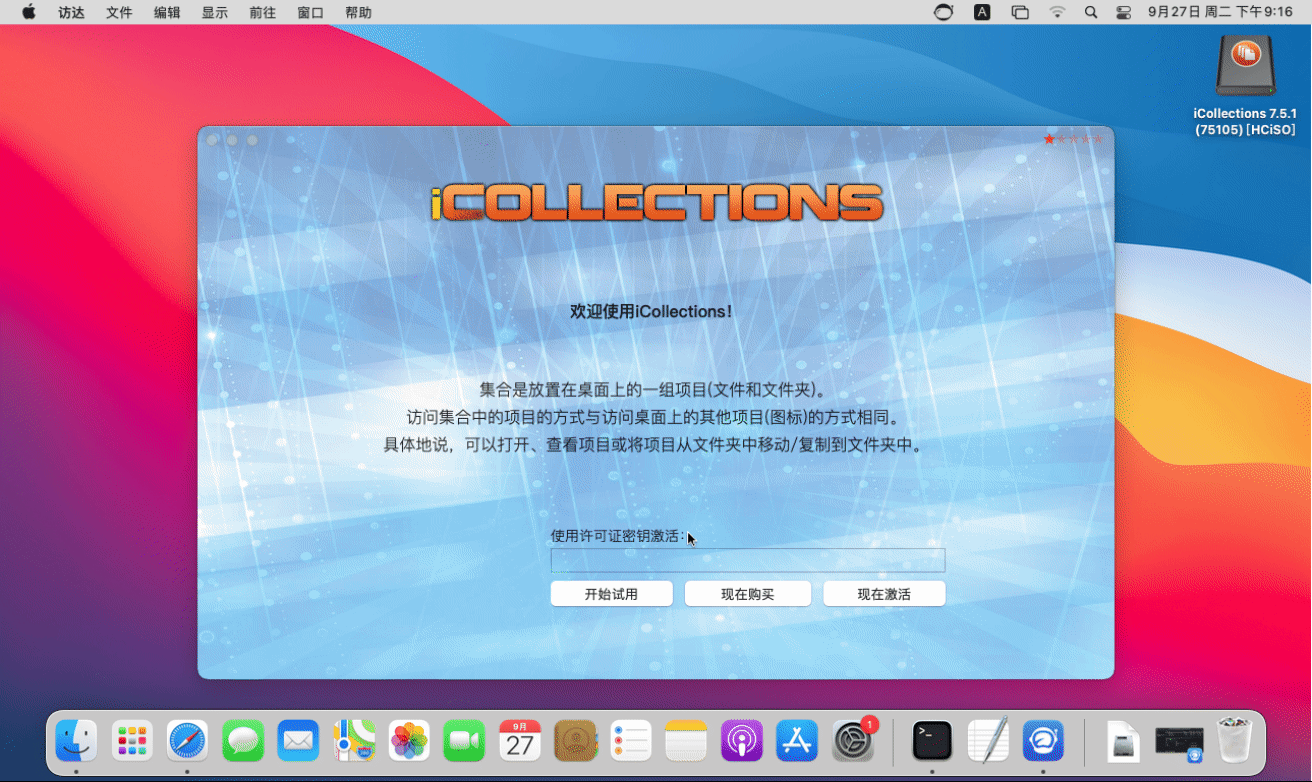1312x782 pixels.
Task: Open Notes from the Dock
Action: pos(686,741)
